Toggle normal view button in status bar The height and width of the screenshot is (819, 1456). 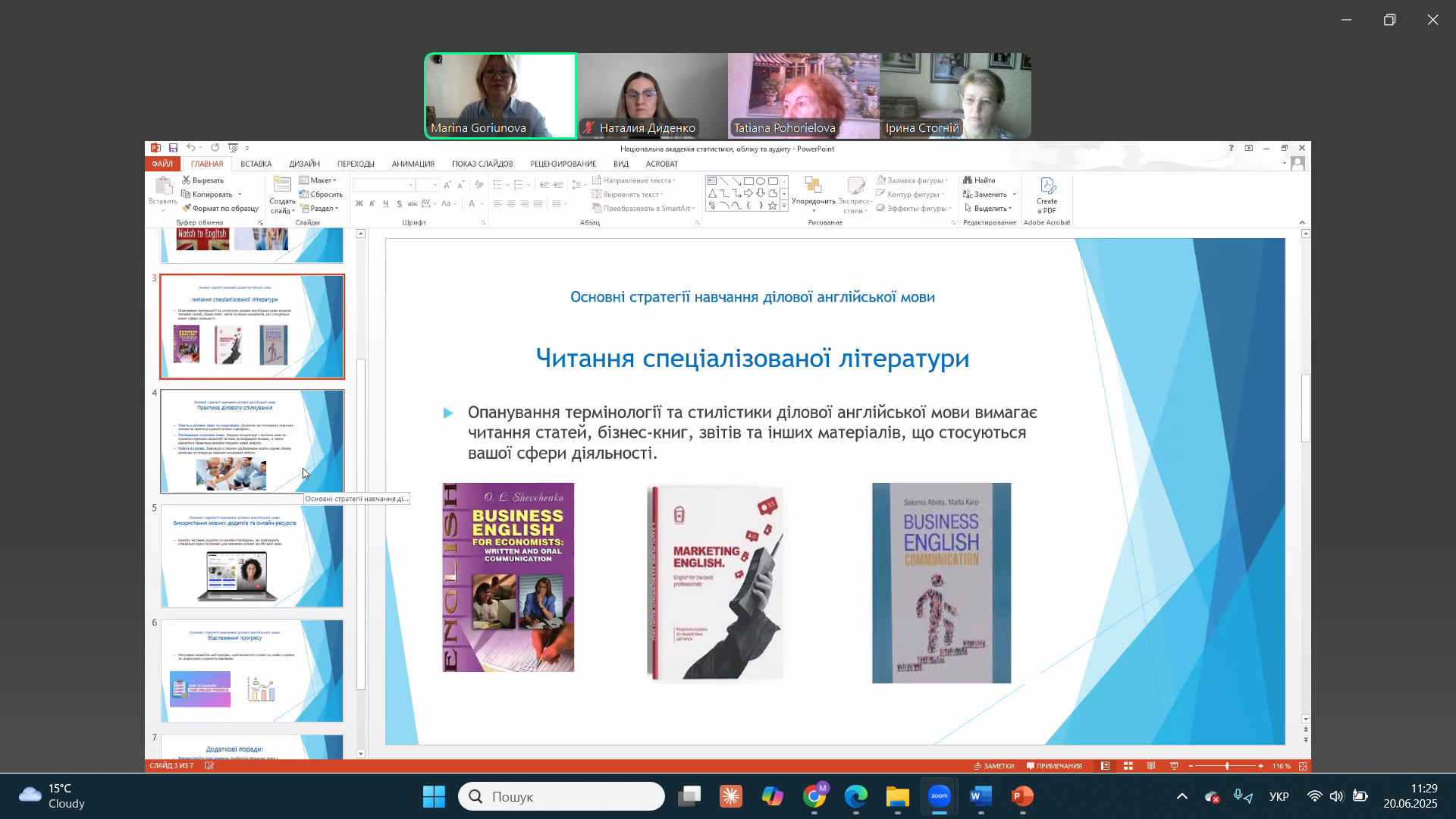(1106, 766)
